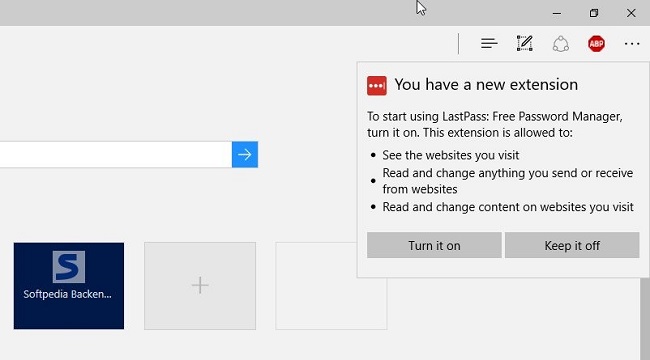This screenshot has width=650, height=360.
Task: Click the Softpedia S logo tile
Action: point(69,267)
